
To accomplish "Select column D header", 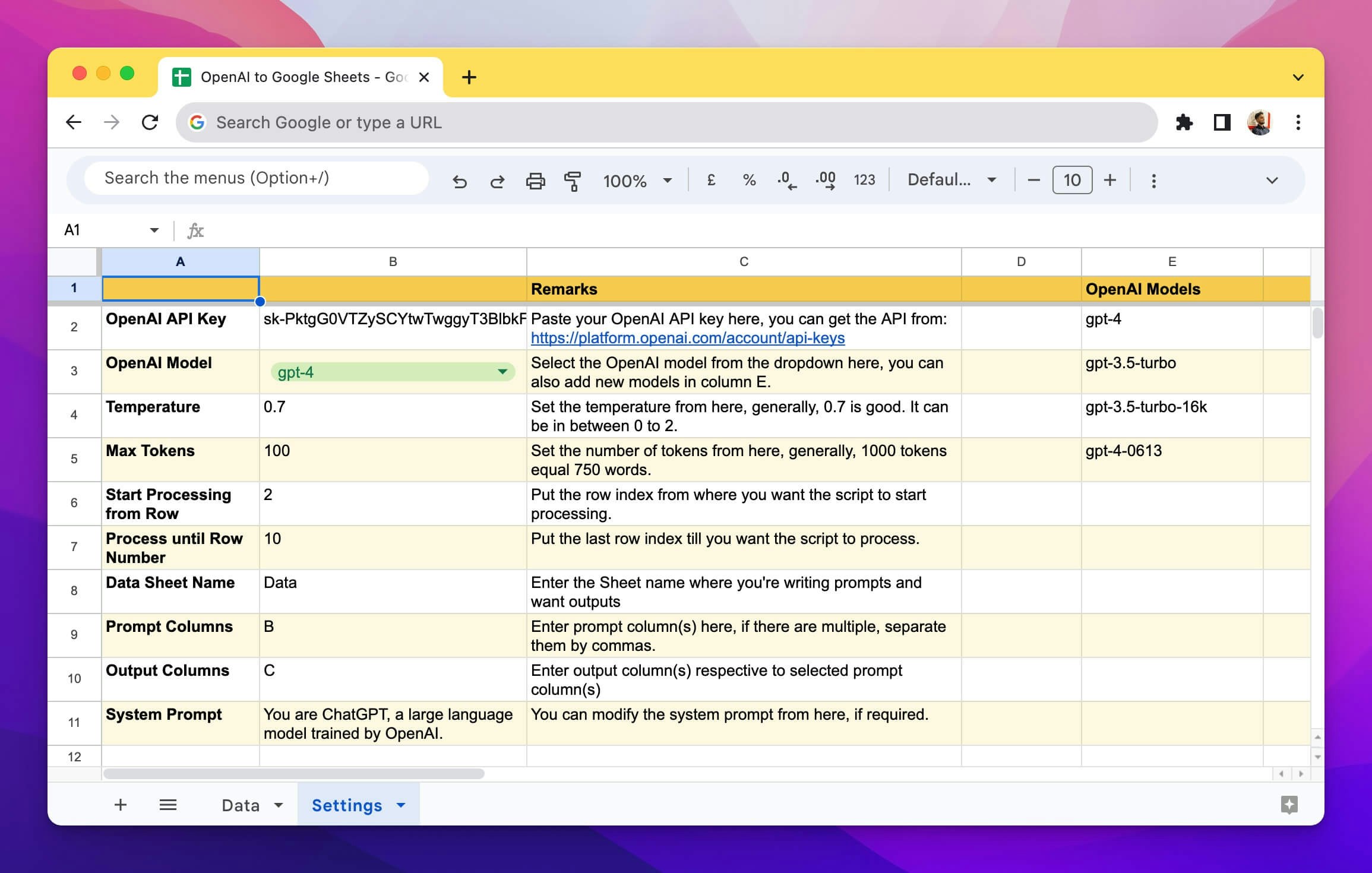I will 1021,262.
